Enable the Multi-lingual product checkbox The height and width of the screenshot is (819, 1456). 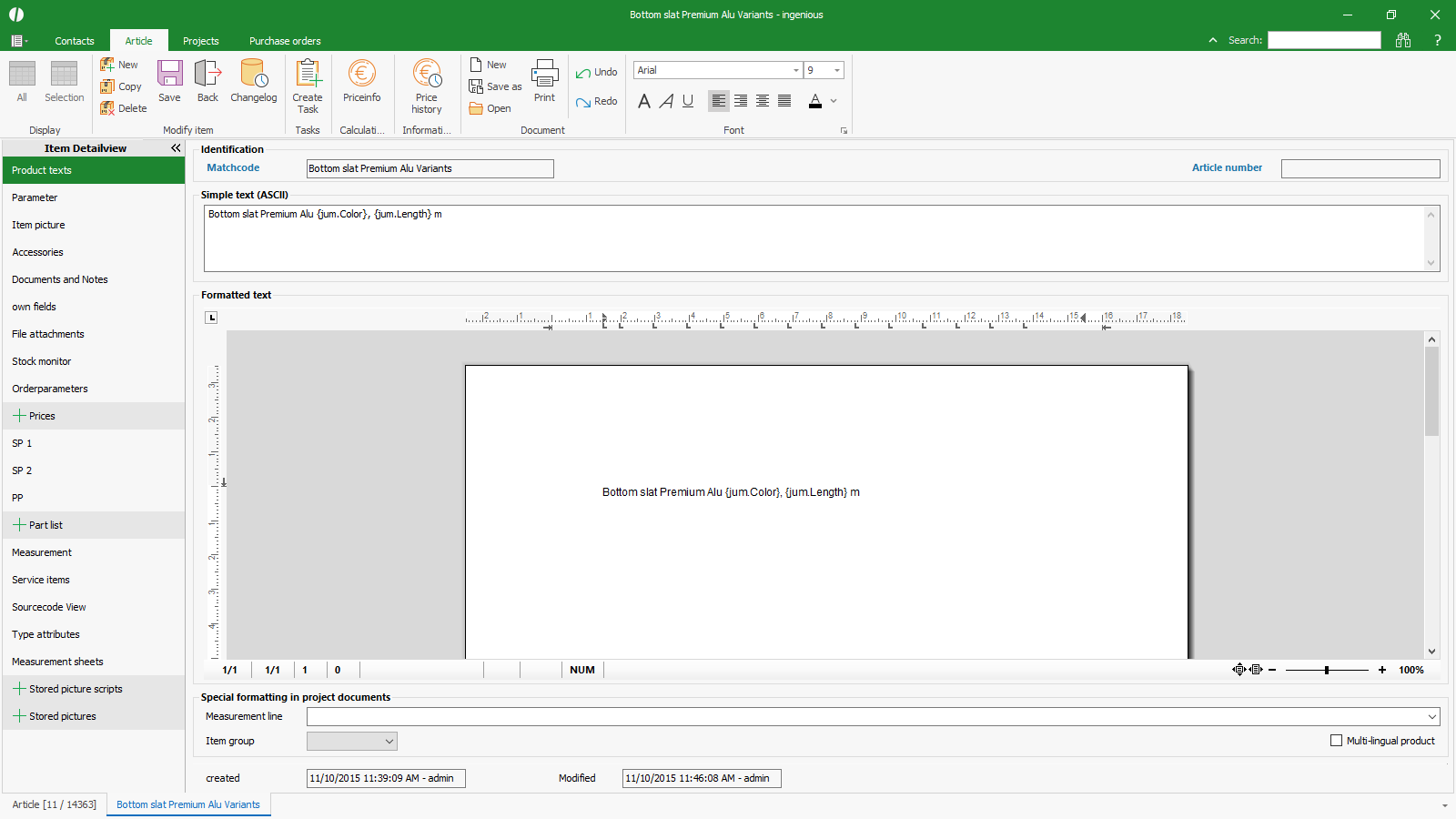[1336, 741]
